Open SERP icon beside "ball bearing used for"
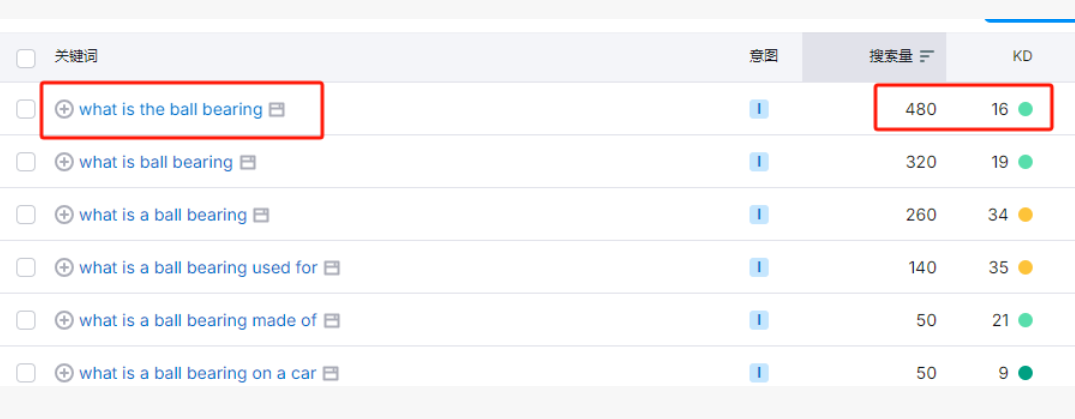1075x419 pixels. tap(332, 268)
